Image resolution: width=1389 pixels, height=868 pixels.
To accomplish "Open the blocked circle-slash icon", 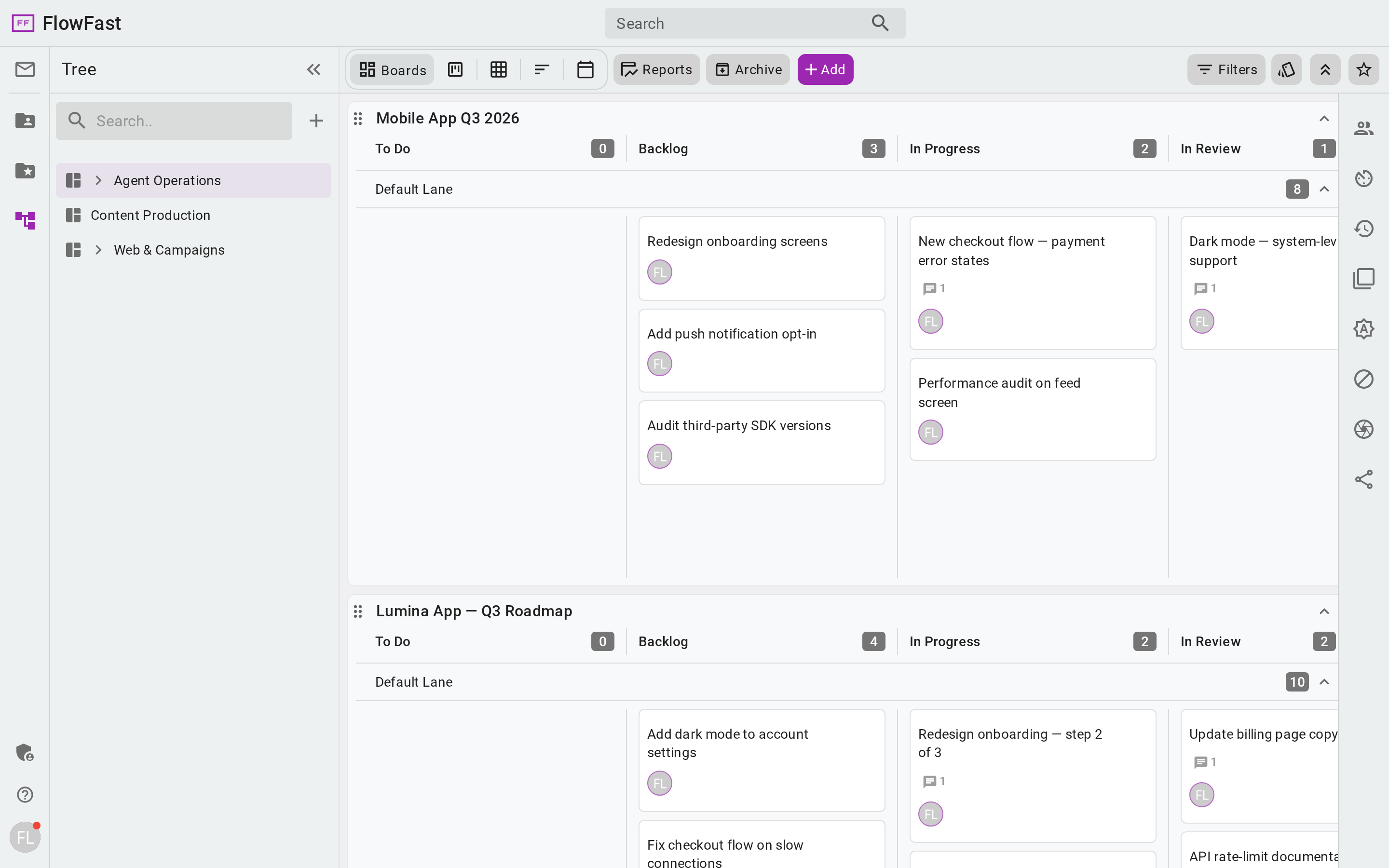I will tap(1364, 379).
